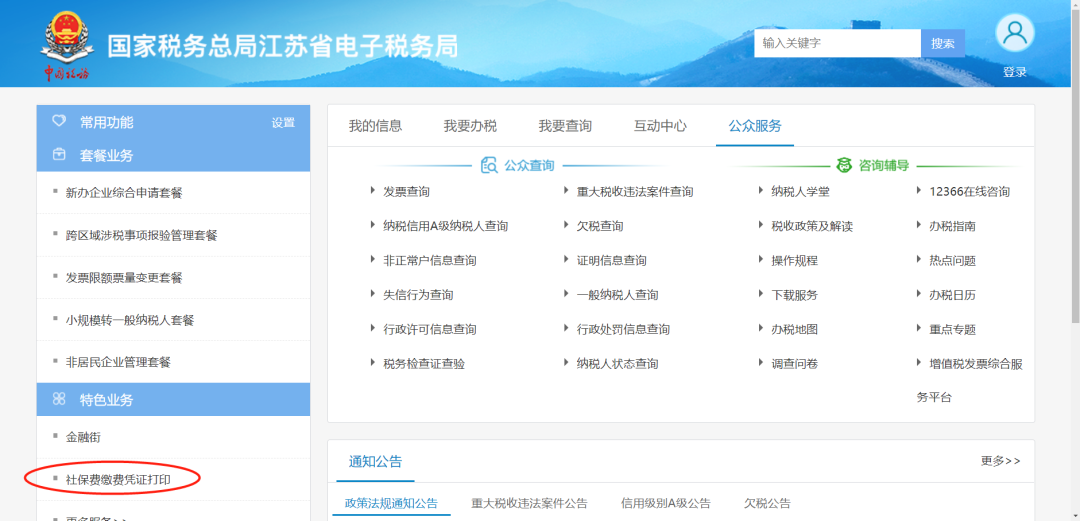Open the 欠税公告 sub-tab
This screenshot has height=521, width=1080.
tap(767, 503)
